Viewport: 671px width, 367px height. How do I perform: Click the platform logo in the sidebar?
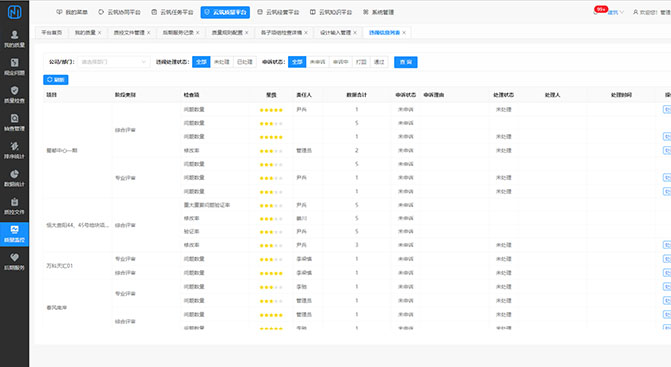(x=15, y=12)
